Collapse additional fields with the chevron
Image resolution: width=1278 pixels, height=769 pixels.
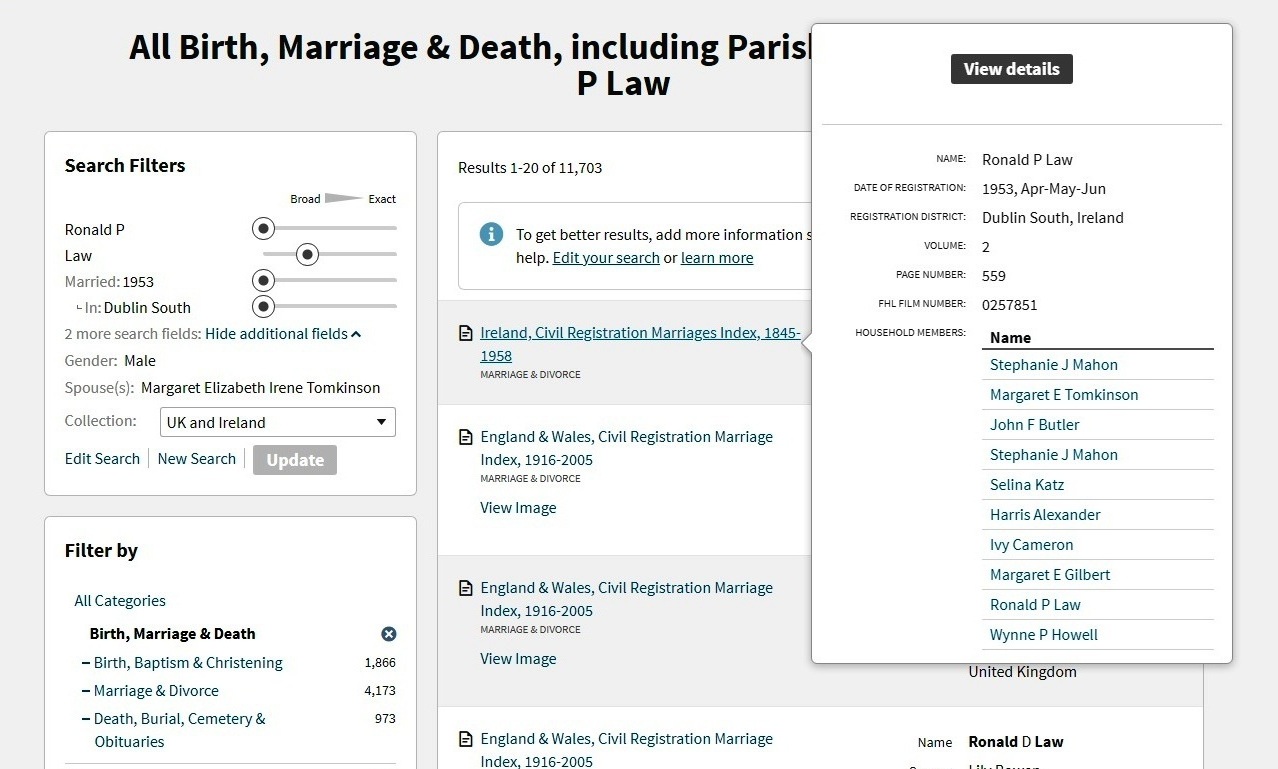coord(356,334)
